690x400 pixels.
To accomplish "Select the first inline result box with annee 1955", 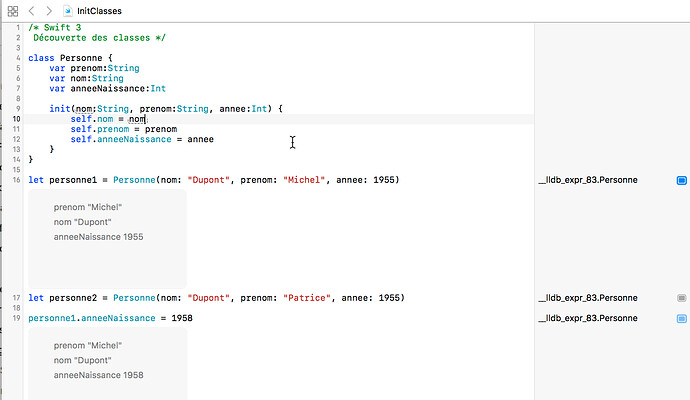I will coord(107,239).
